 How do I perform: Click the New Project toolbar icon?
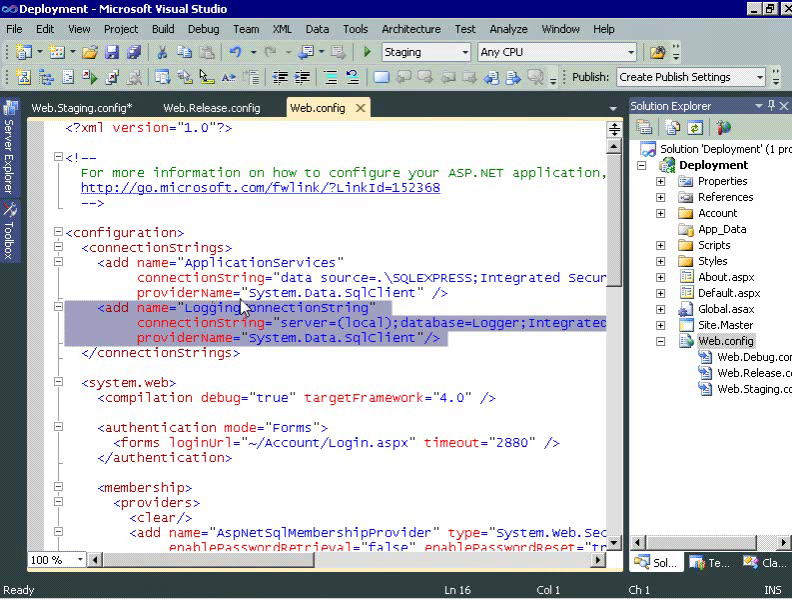pos(24,52)
